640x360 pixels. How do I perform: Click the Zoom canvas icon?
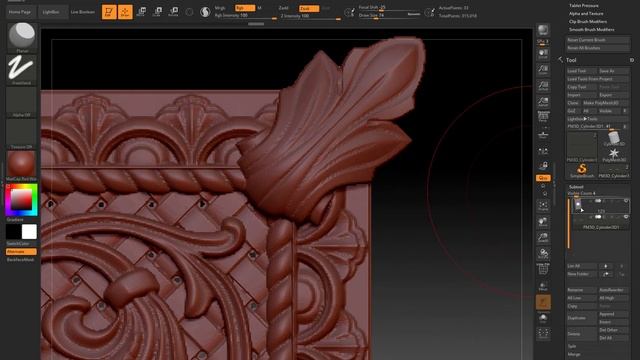(543, 70)
